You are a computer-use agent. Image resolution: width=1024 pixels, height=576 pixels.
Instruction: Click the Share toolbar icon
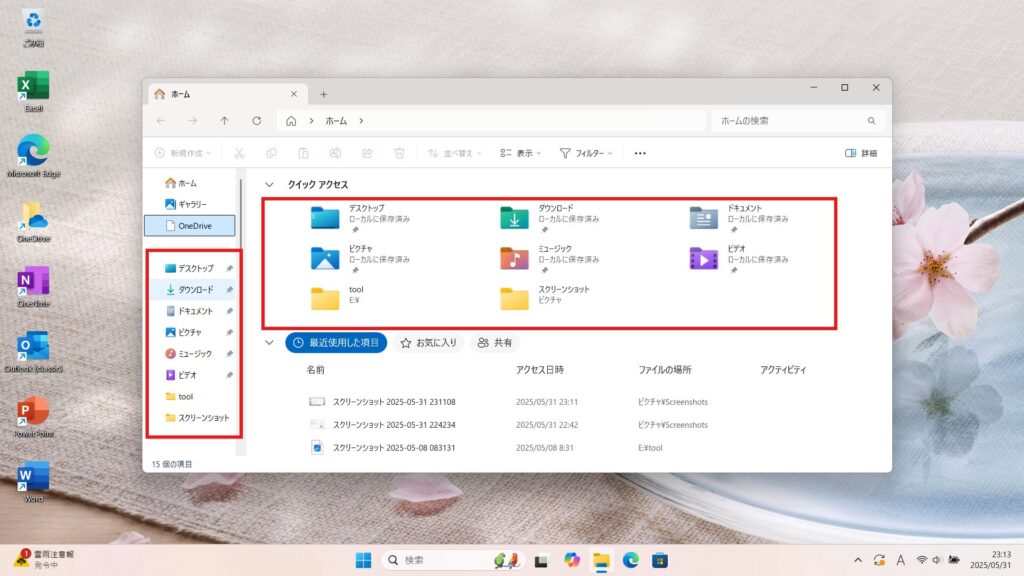point(367,153)
